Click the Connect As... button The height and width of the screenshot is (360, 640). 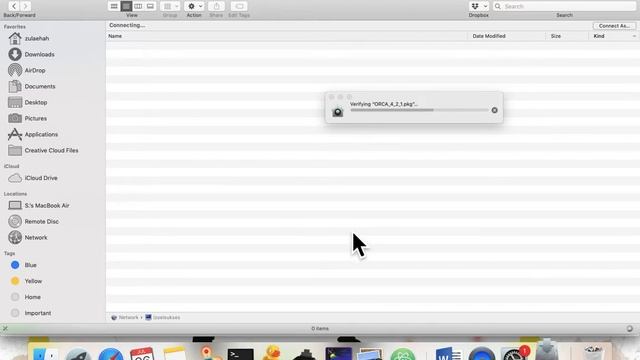[x=614, y=26]
